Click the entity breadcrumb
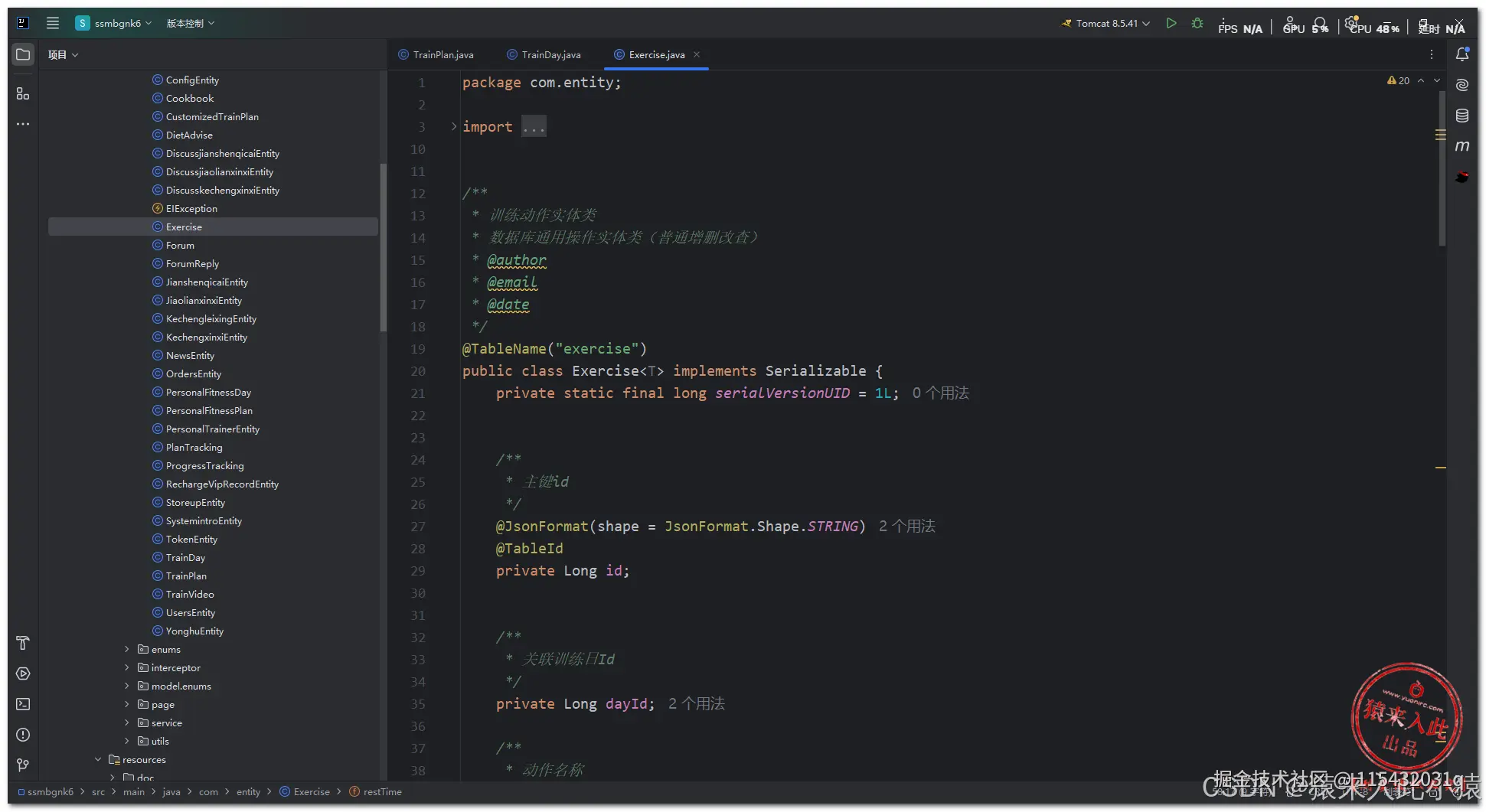 tap(248, 792)
